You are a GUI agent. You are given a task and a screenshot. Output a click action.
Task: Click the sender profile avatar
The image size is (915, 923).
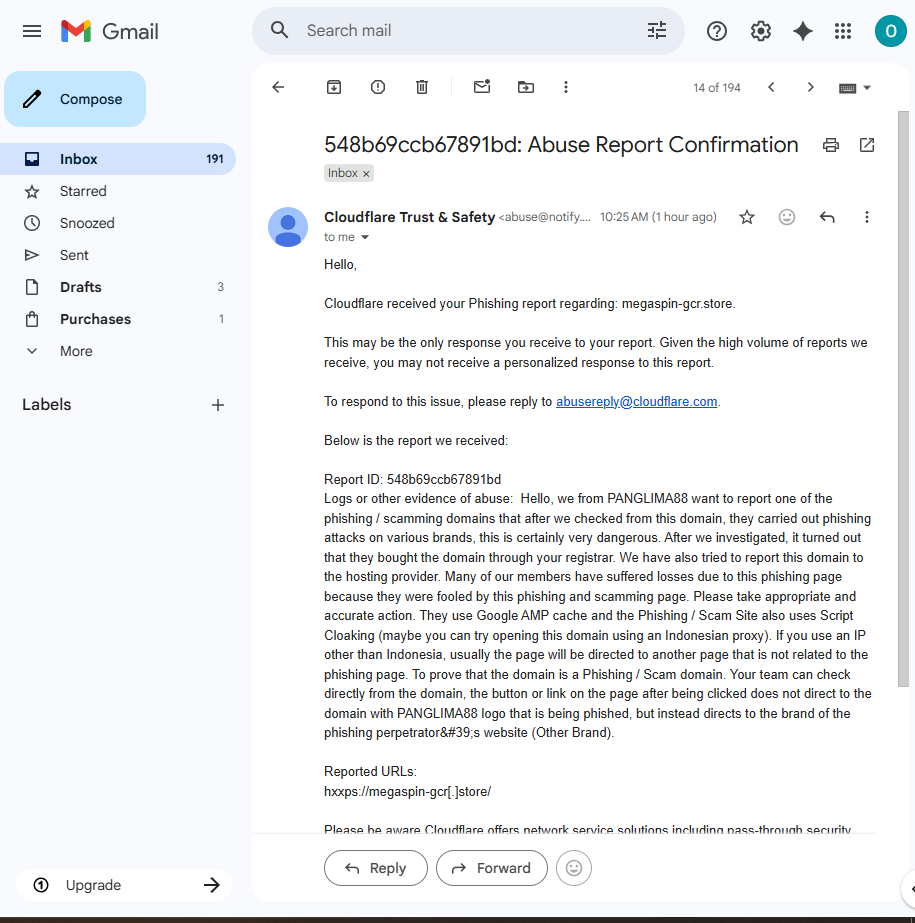pos(288,227)
